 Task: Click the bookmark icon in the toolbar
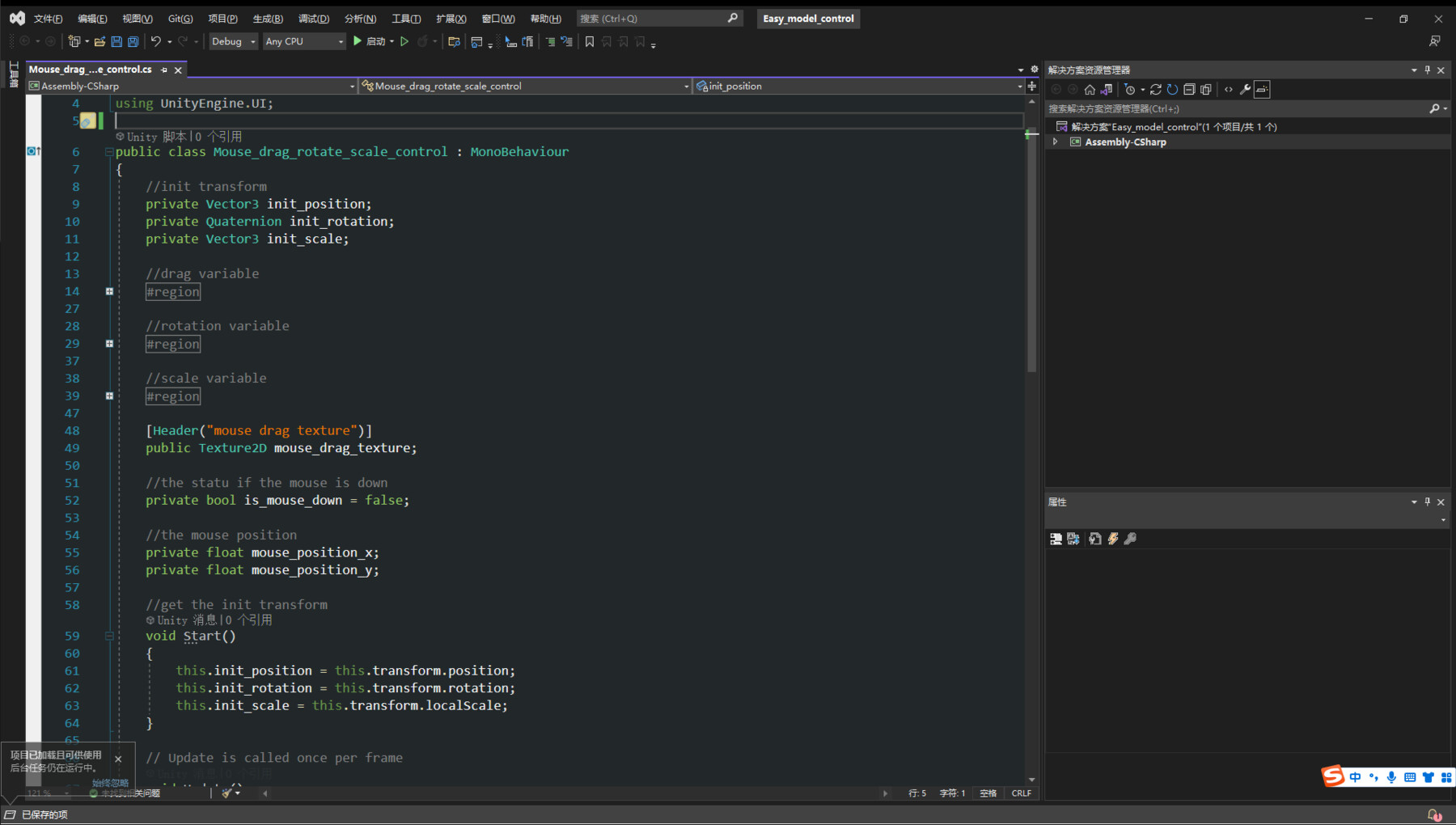tap(590, 41)
